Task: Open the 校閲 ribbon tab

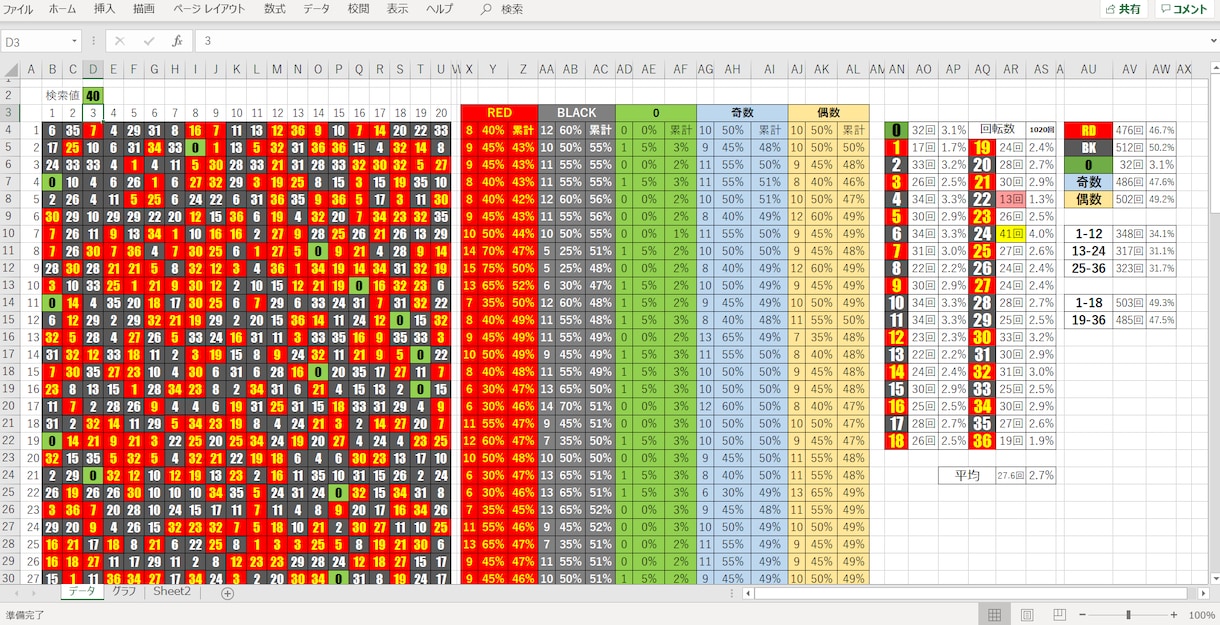Action: 358,9
